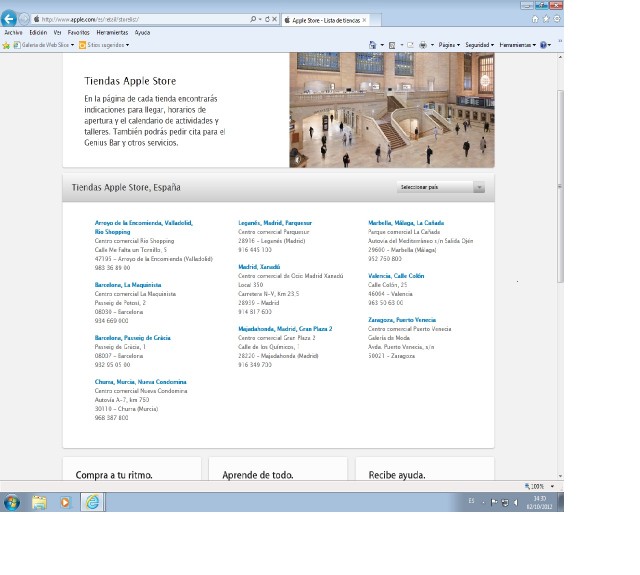The image size is (640, 575).
Task: Go back with the blue back arrow
Action: point(9,18)
